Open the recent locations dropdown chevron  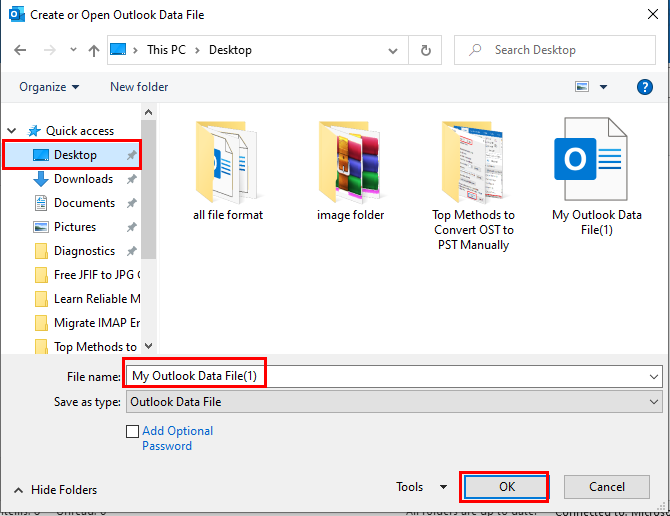point(73,50)
